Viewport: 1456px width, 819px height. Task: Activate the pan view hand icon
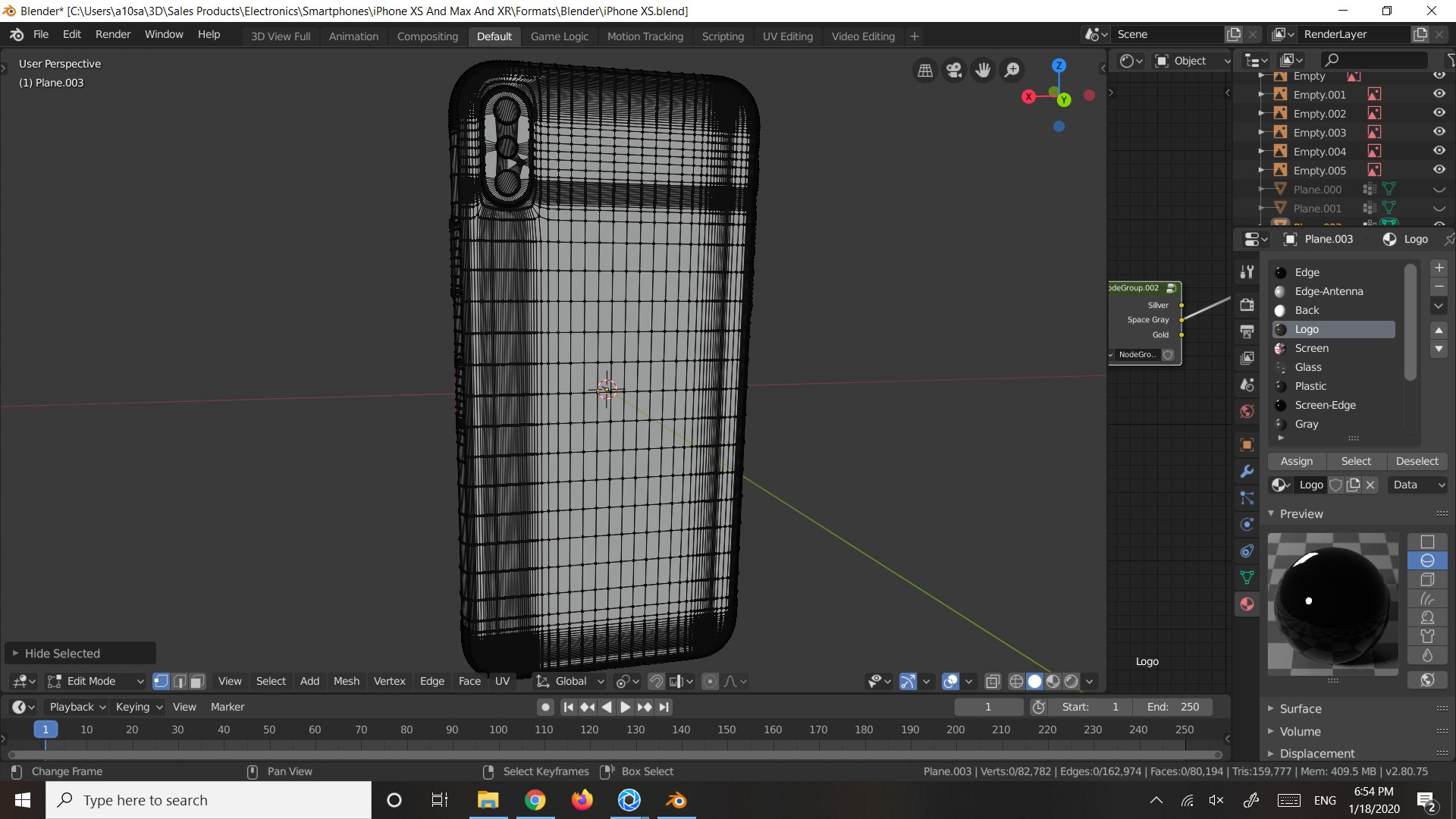click(983, 71)
